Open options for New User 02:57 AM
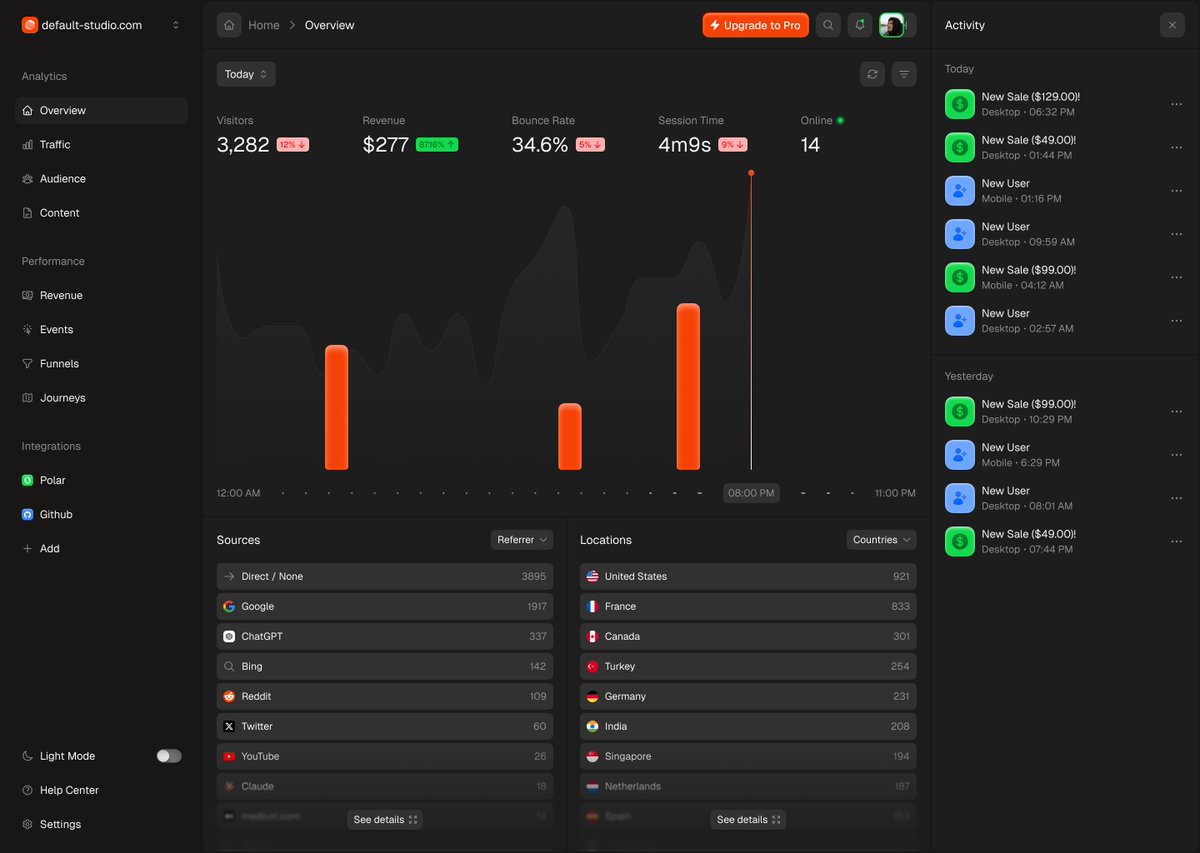This screenshot has width=1200, height=853. pyautogui.click(x=1176, y=320)
